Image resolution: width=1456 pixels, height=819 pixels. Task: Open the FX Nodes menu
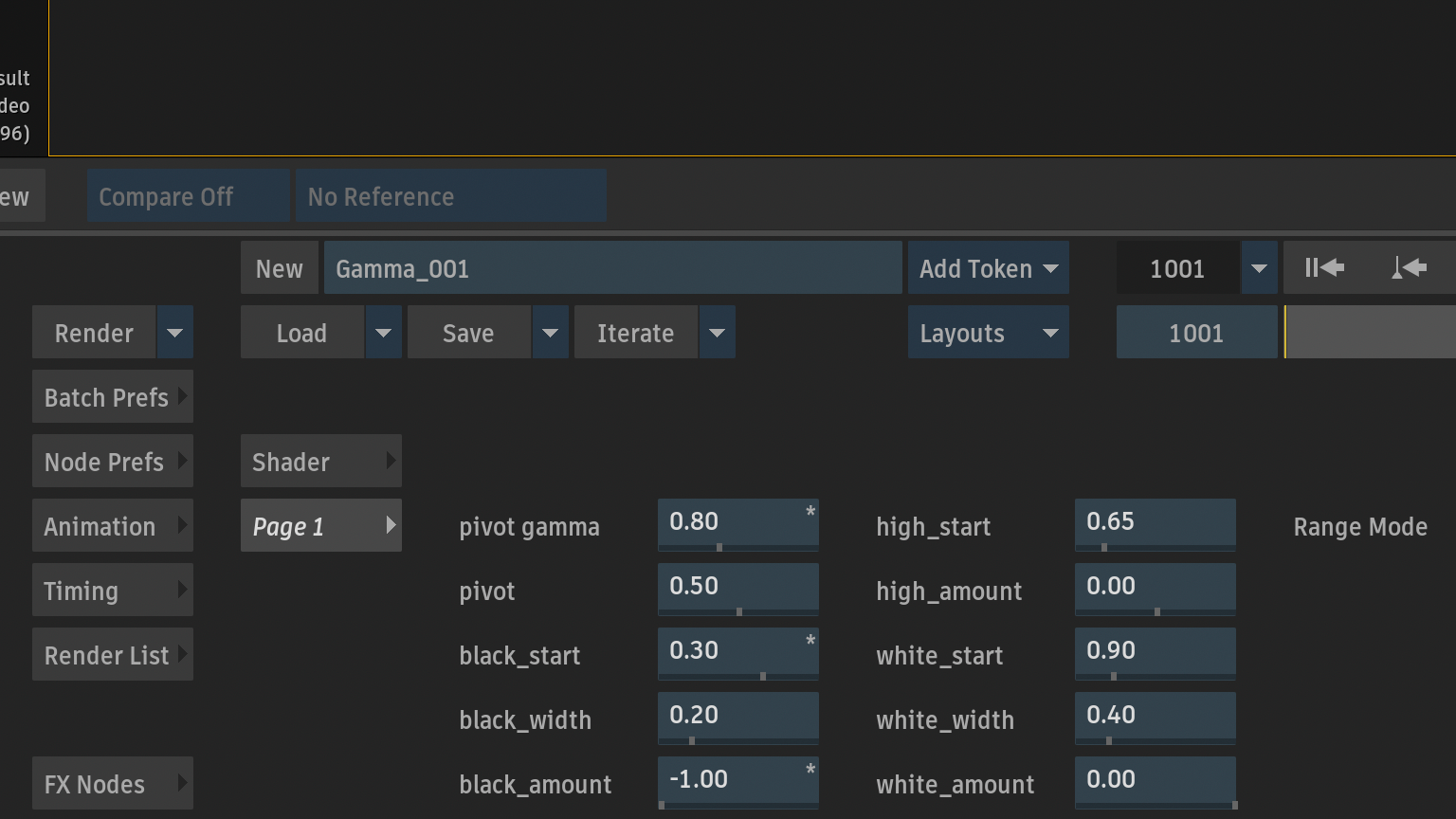tap(113, 784)
